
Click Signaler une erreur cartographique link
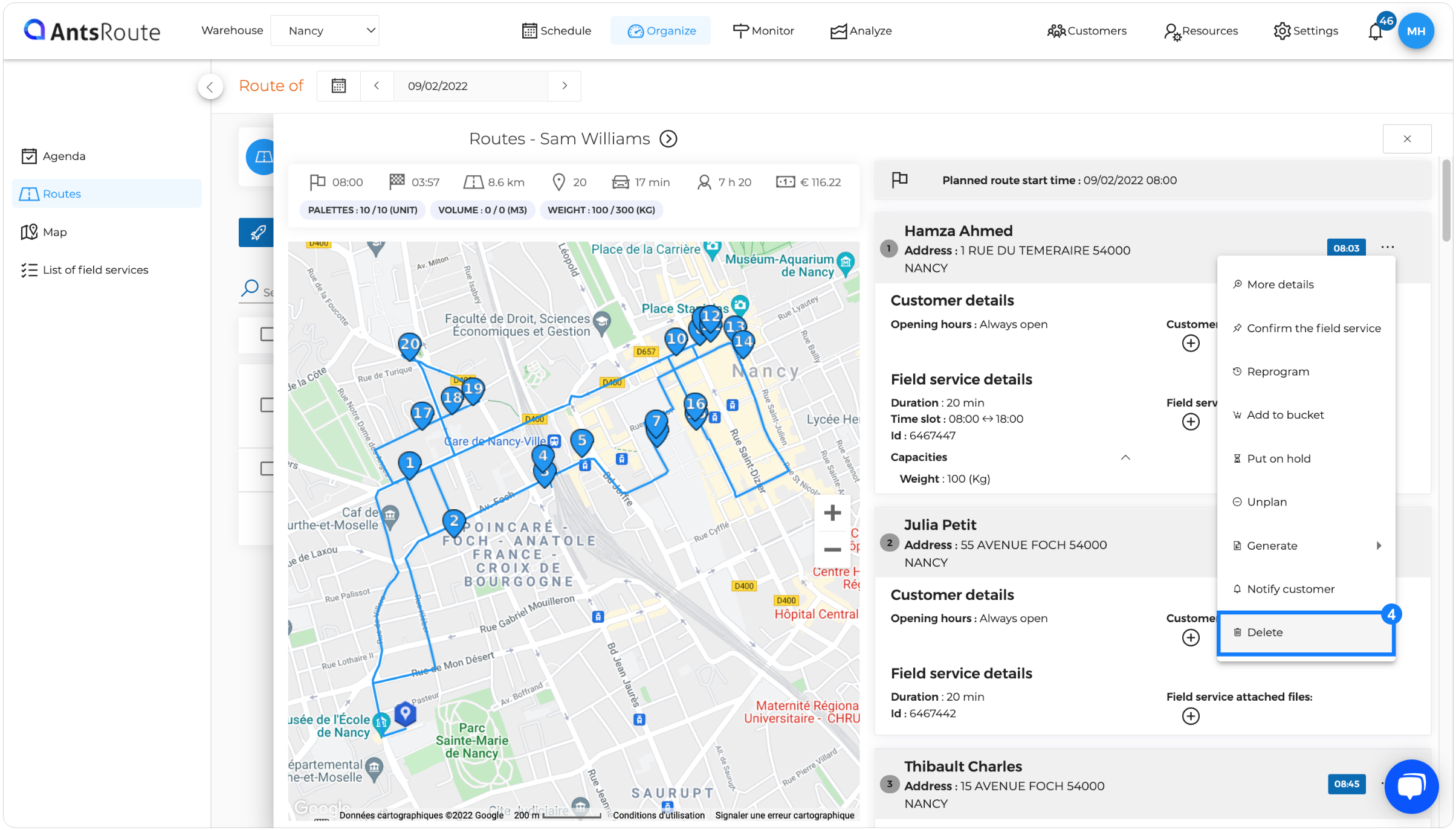[x=785, y=815]
